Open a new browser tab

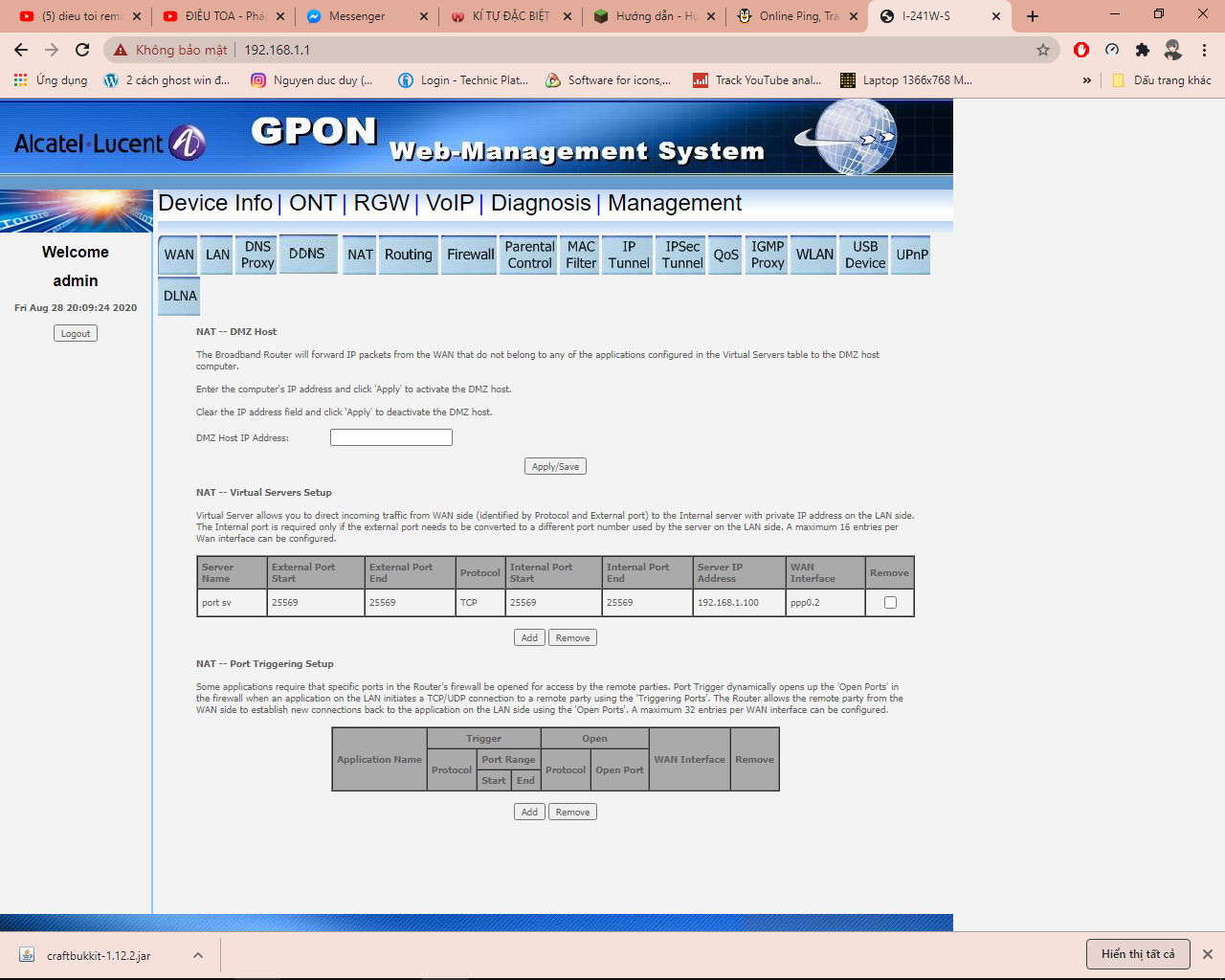[1033, 16]
